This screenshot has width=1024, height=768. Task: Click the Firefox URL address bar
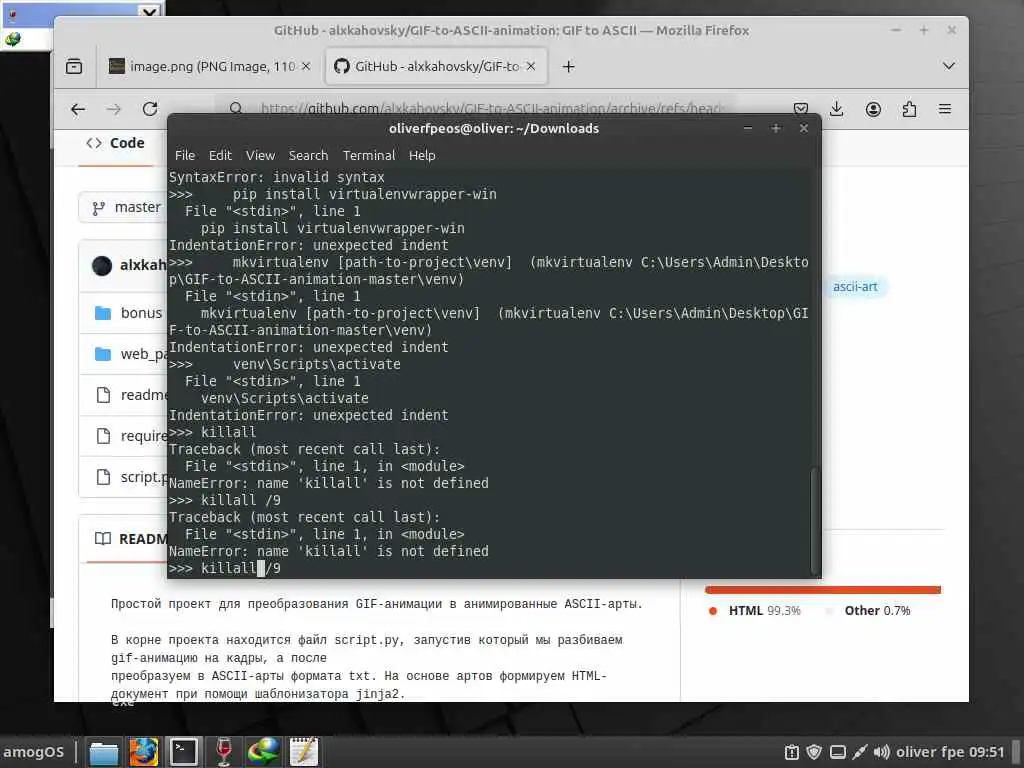[x=477, y=108]
